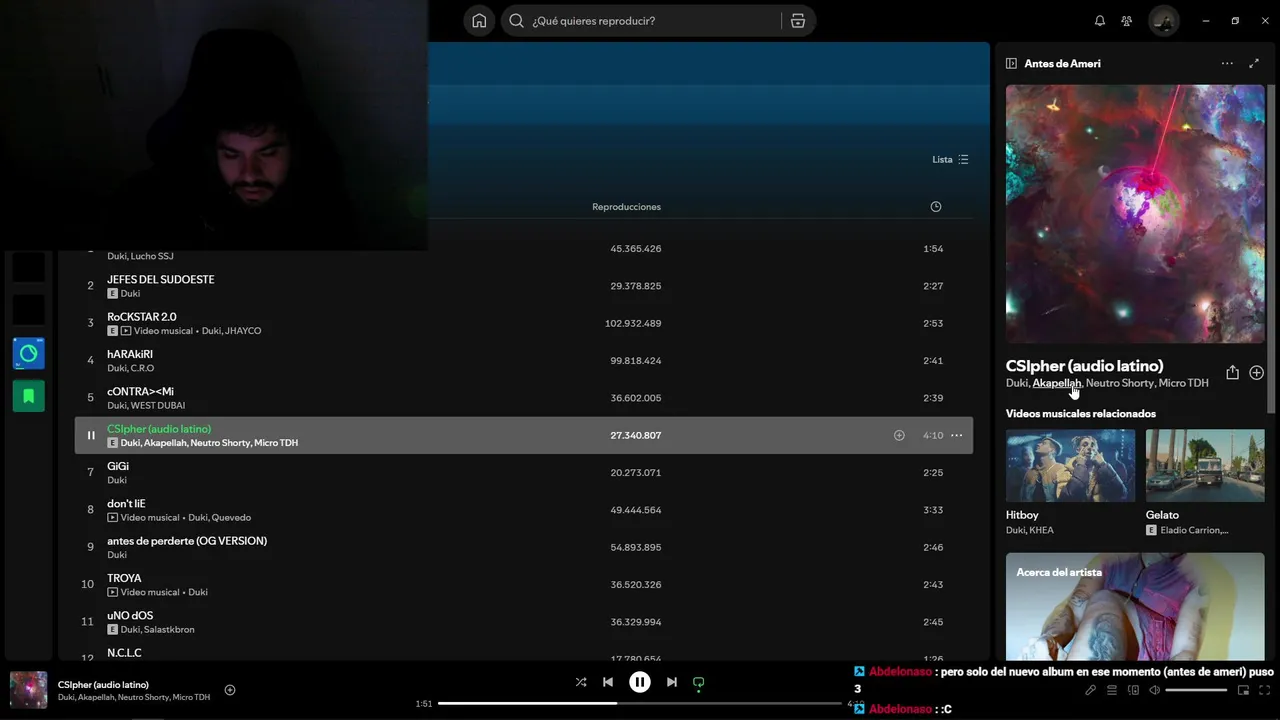The width and height of the screenshot is (1280, 720).
Task: Open lyrics microphone icon
Action: (1091, 690)
